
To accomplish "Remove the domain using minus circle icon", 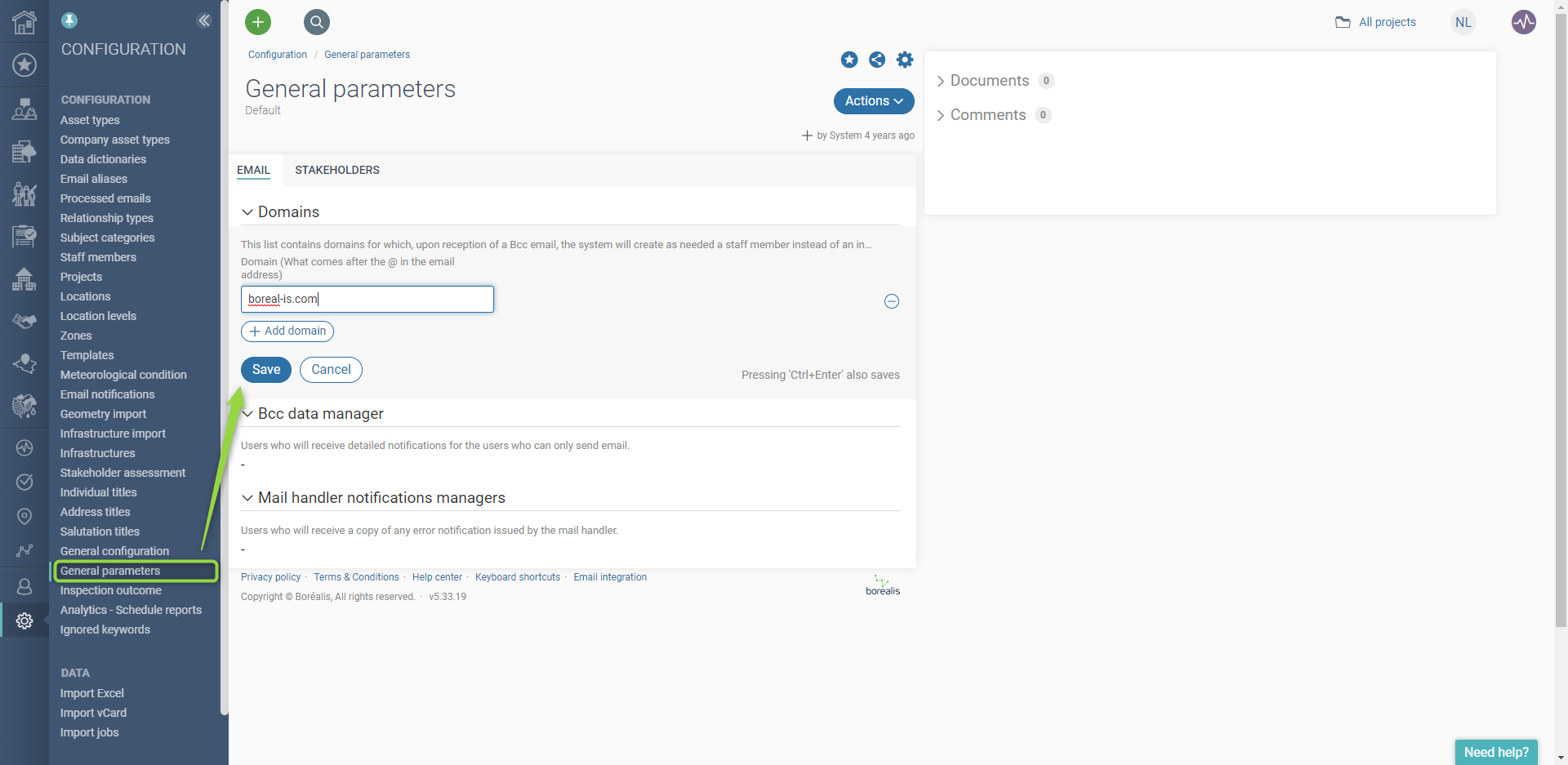I will point(892,301).
